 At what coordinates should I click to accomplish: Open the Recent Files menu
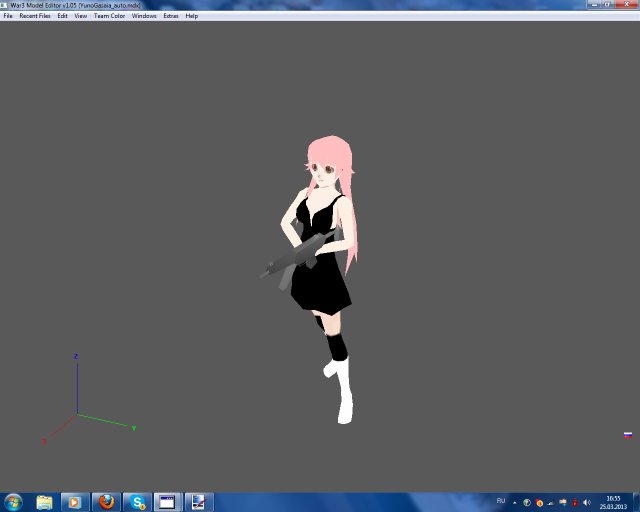point(35,16)
